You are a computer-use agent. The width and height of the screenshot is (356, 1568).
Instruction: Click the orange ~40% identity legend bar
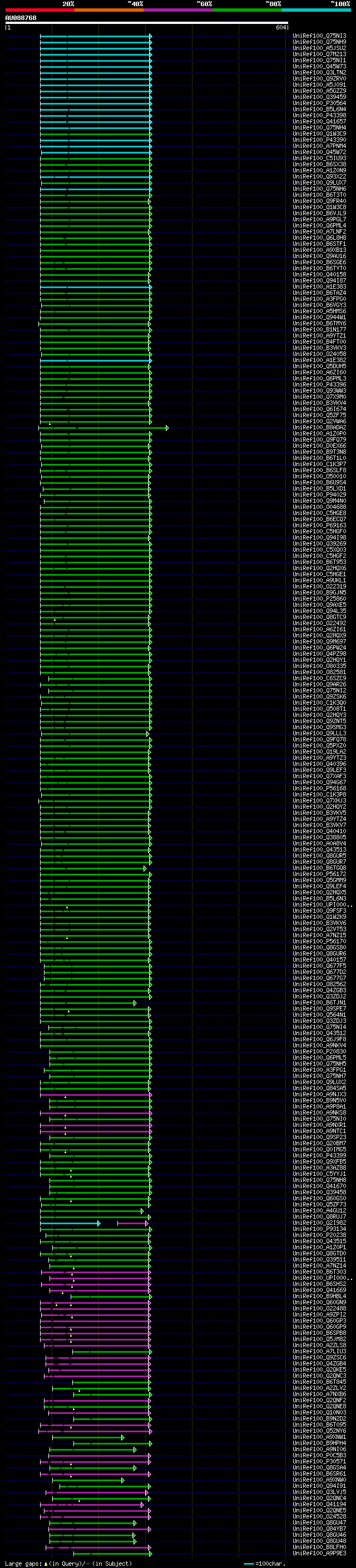(109, 10)
